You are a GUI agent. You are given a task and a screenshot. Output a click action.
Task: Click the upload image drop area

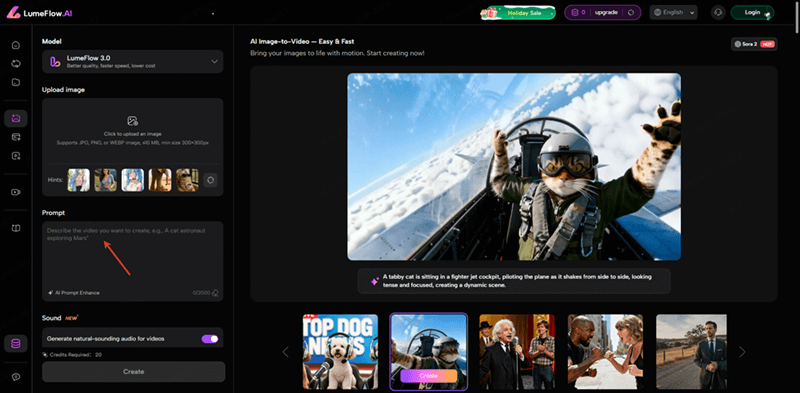[x=133, y=131]
